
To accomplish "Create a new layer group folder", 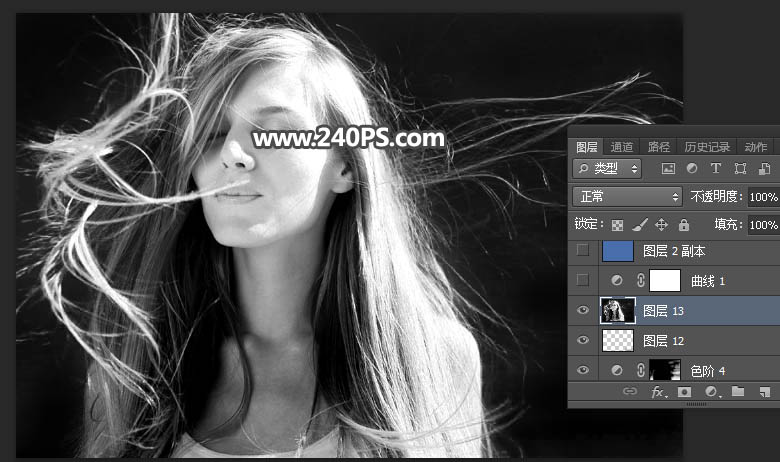I will point(738,391).
